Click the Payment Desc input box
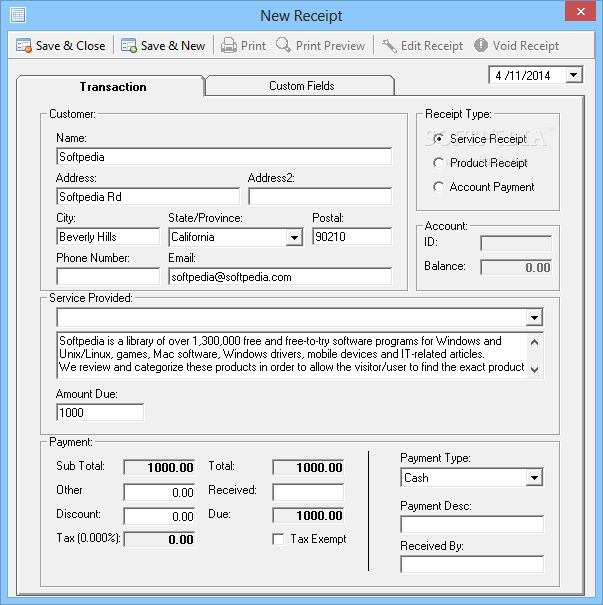The width and height of the screenshot is (603, 605). pyautogui.click(x=472, y=525)
